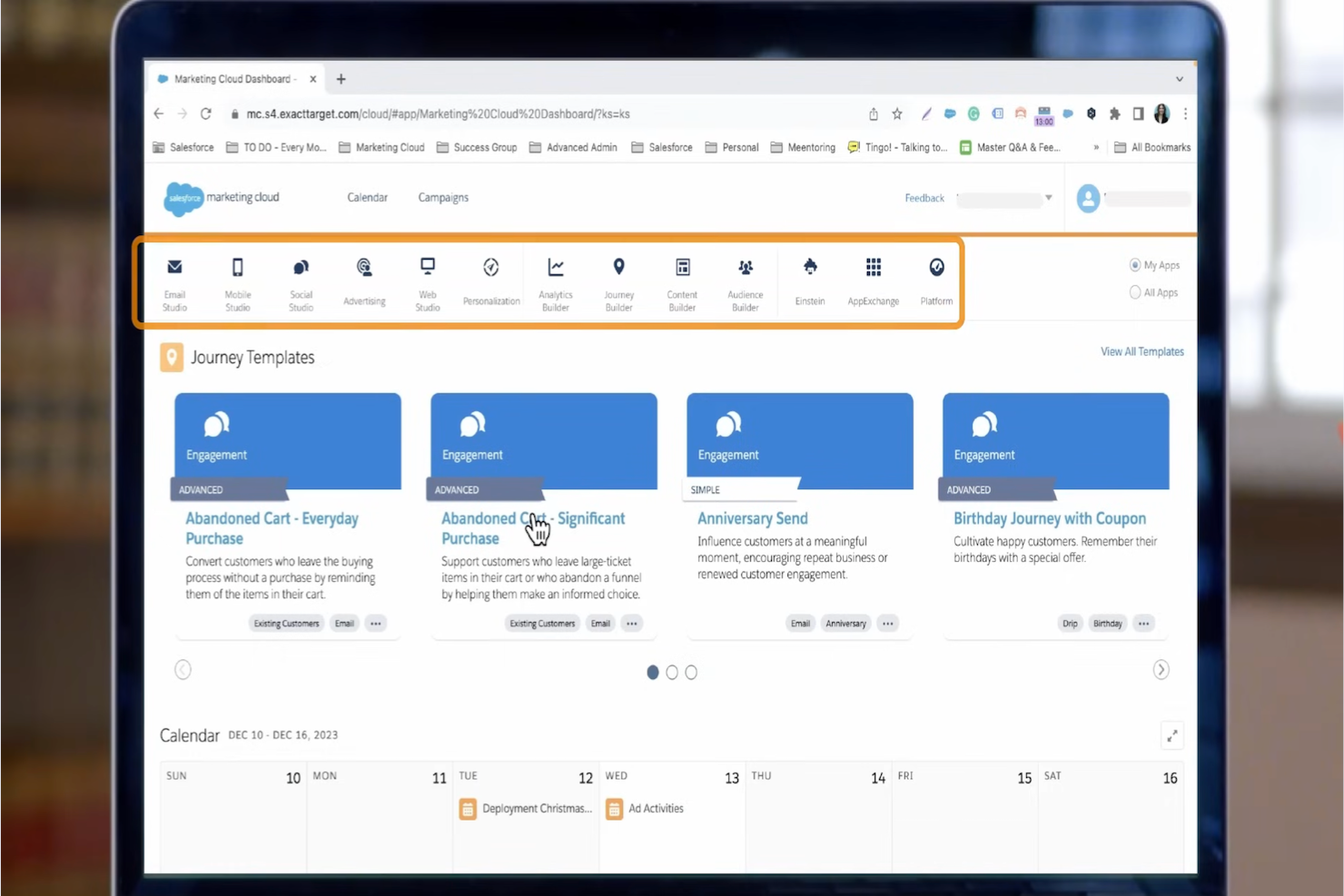Show more tags on Birthday Journey card
Viewport: 1344px width, 896px height.
click(x=1144, y=624)
